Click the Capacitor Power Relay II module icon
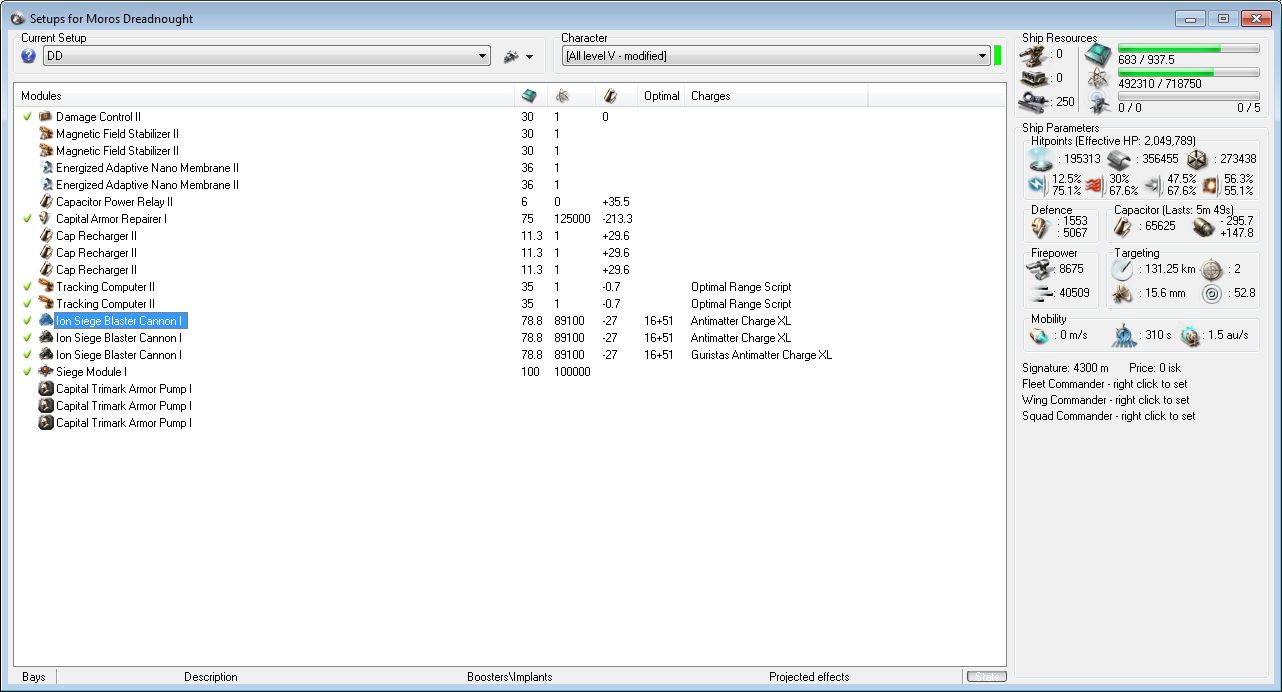This screenshot has width=1282, height=692. click(45, 202)
